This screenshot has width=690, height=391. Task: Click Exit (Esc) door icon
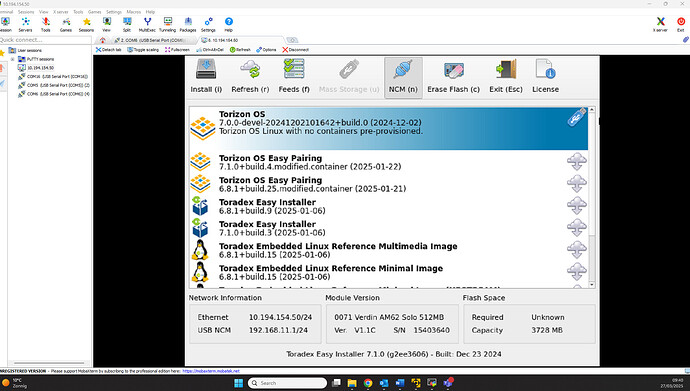click(506, 69)
